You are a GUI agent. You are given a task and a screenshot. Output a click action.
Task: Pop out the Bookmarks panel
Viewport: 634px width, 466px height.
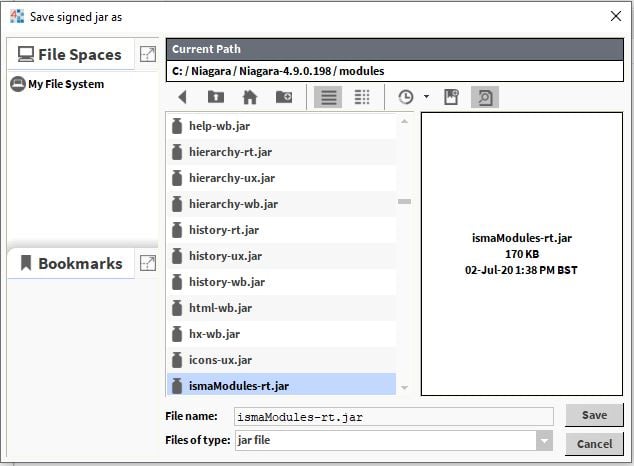point(148,263)
